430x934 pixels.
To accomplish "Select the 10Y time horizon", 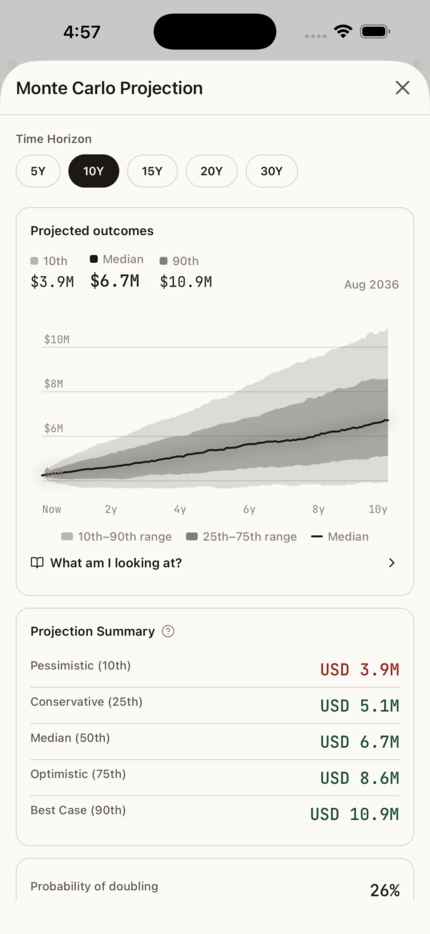I will click(94, 172).
